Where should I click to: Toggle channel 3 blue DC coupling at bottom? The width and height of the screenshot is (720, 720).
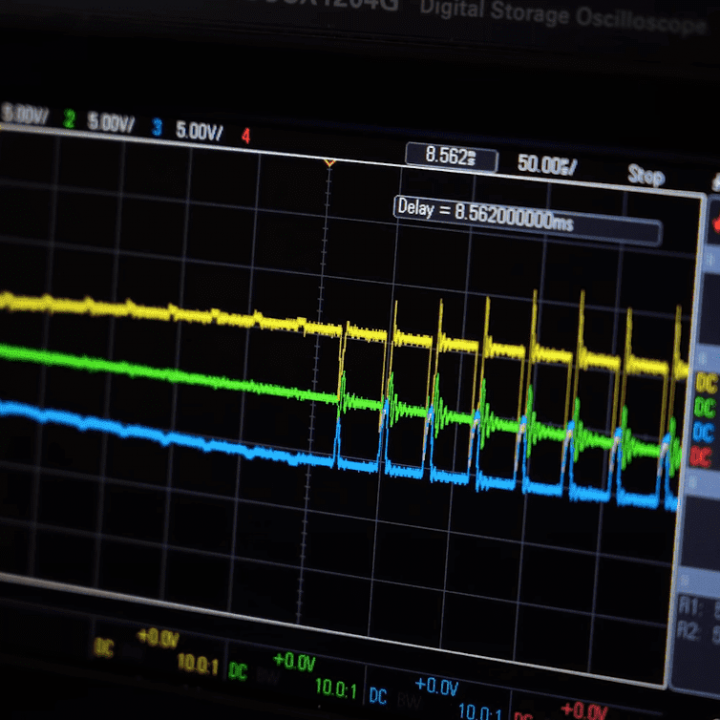click(x=378, y=695)
